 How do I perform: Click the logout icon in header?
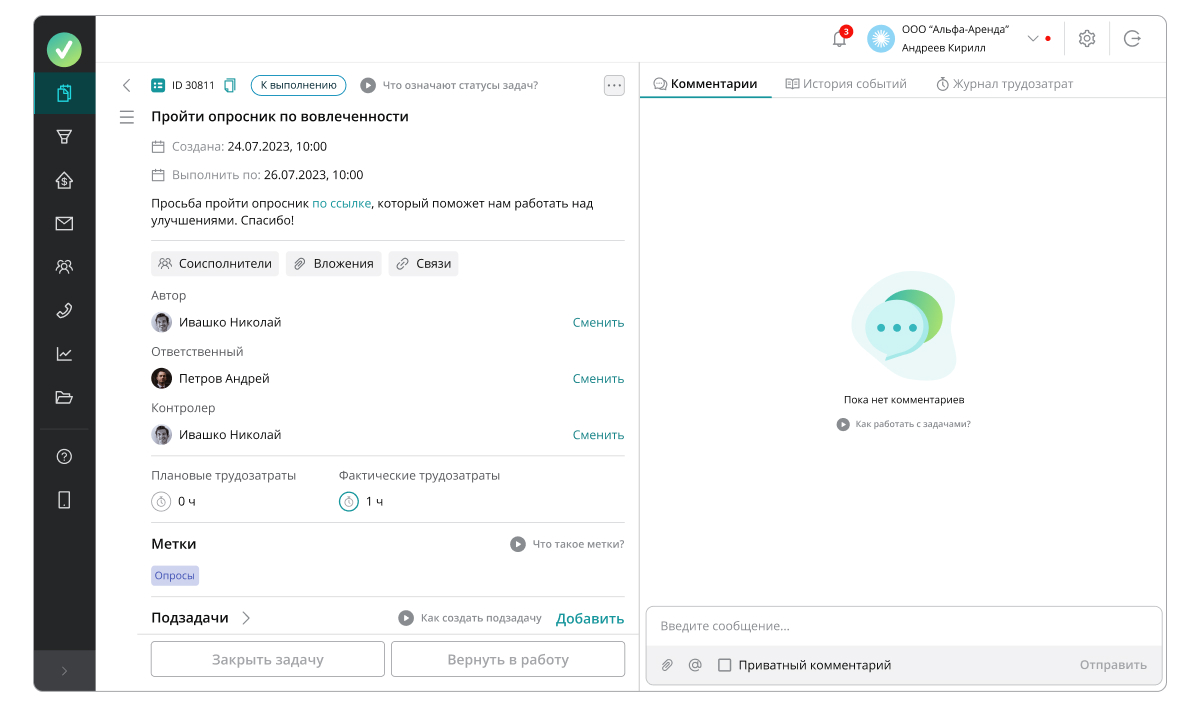[1132, 39]
